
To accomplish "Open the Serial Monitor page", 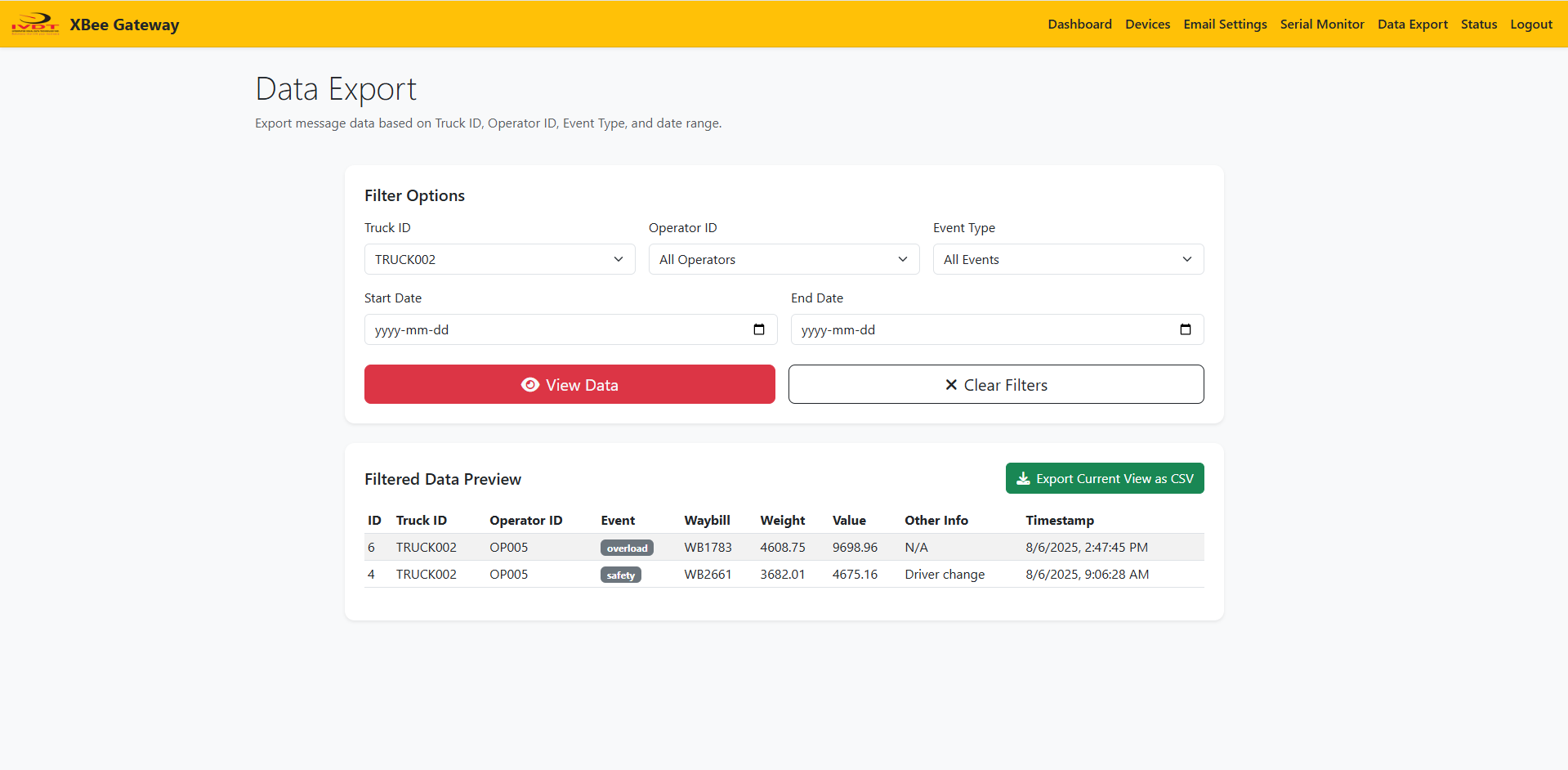I will pyautogui.click(x=1322, y=25).
